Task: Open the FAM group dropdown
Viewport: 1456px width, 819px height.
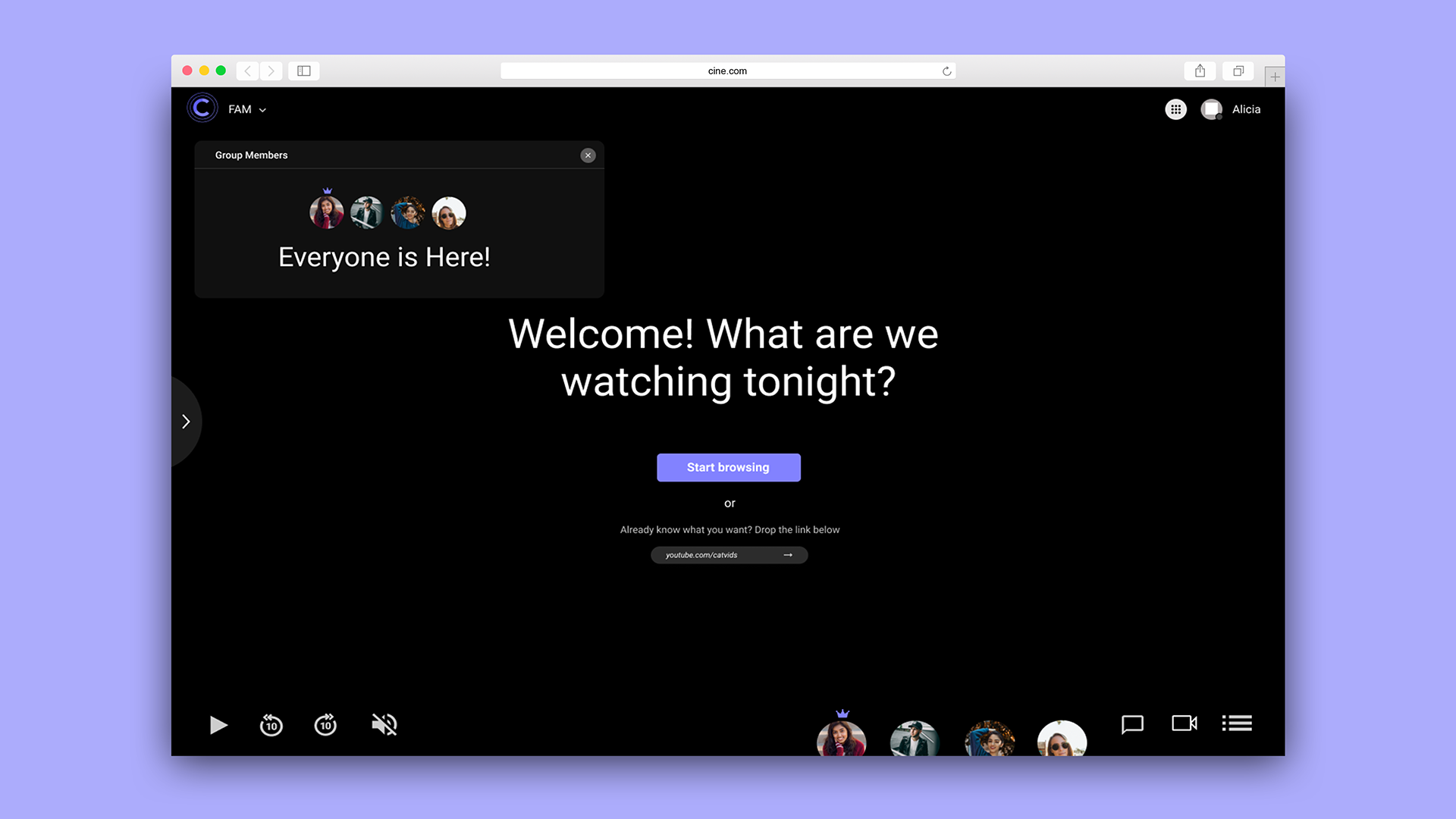Action: pyautogui.click(x=247, y=109)
